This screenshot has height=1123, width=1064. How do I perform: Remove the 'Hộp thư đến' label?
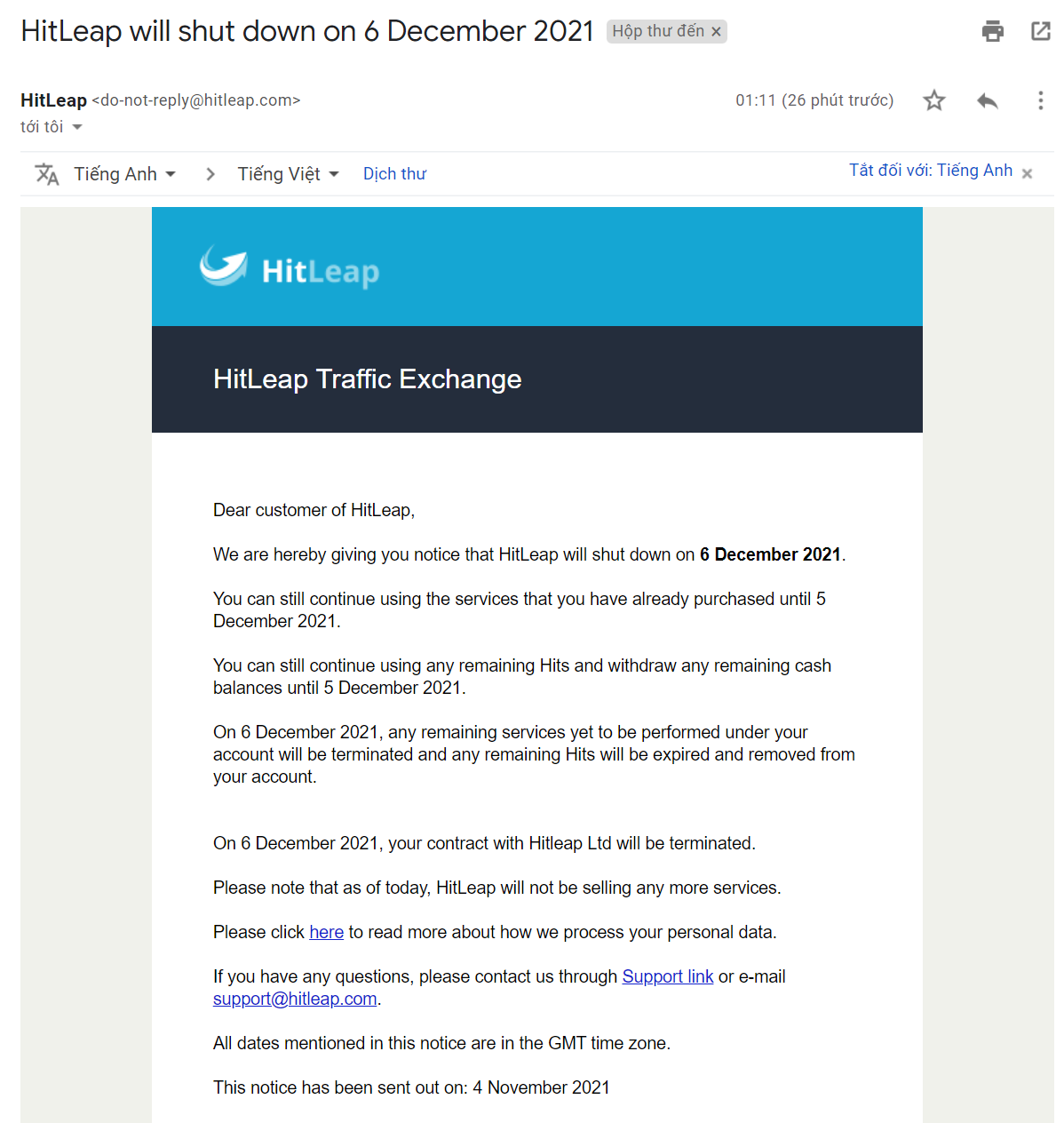(717, 32)
